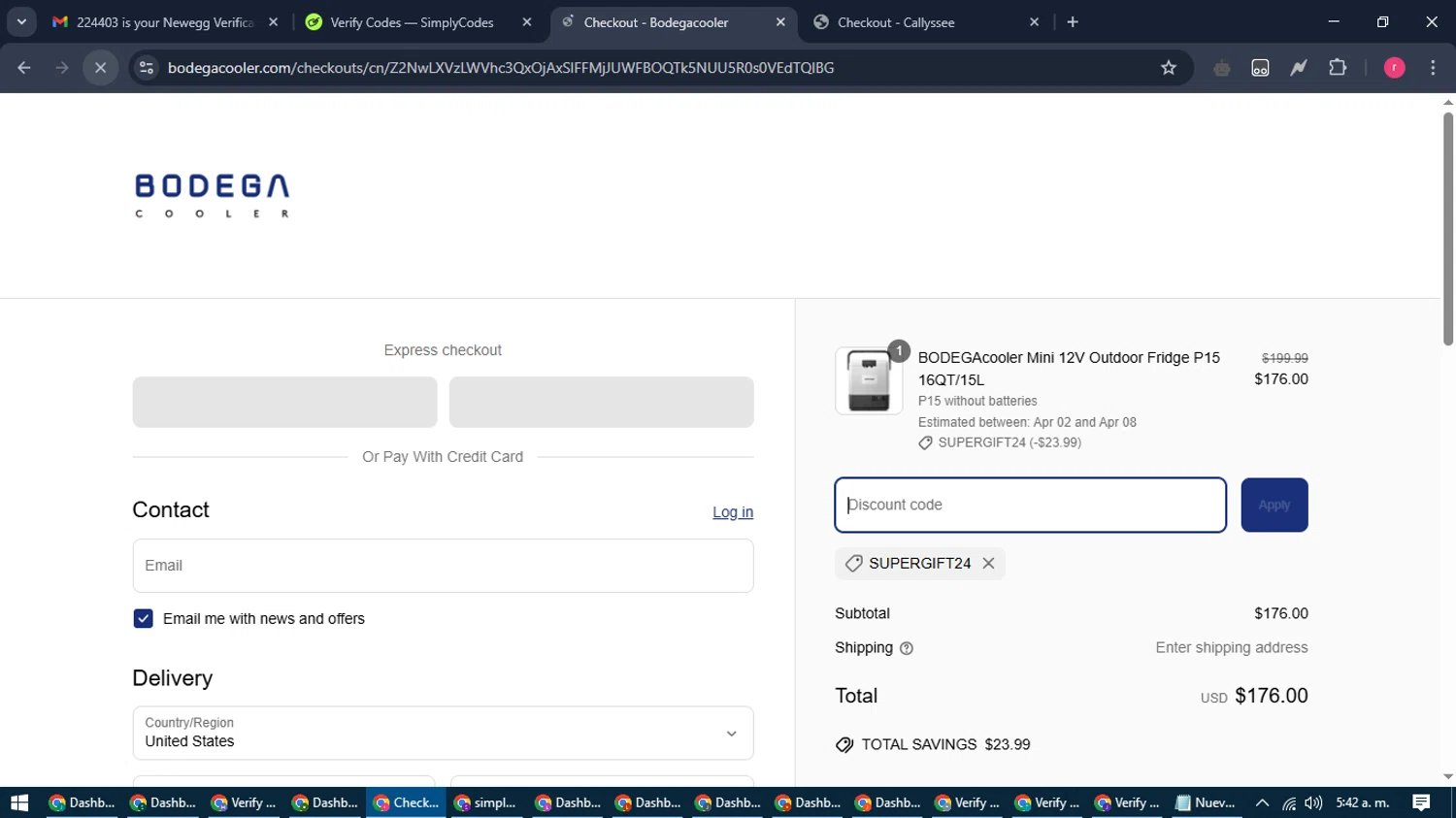The width and height of the screenshot is (1456, 818).
Task: Expand the Country/Region dropdown
Action: [x=443, y=733]
